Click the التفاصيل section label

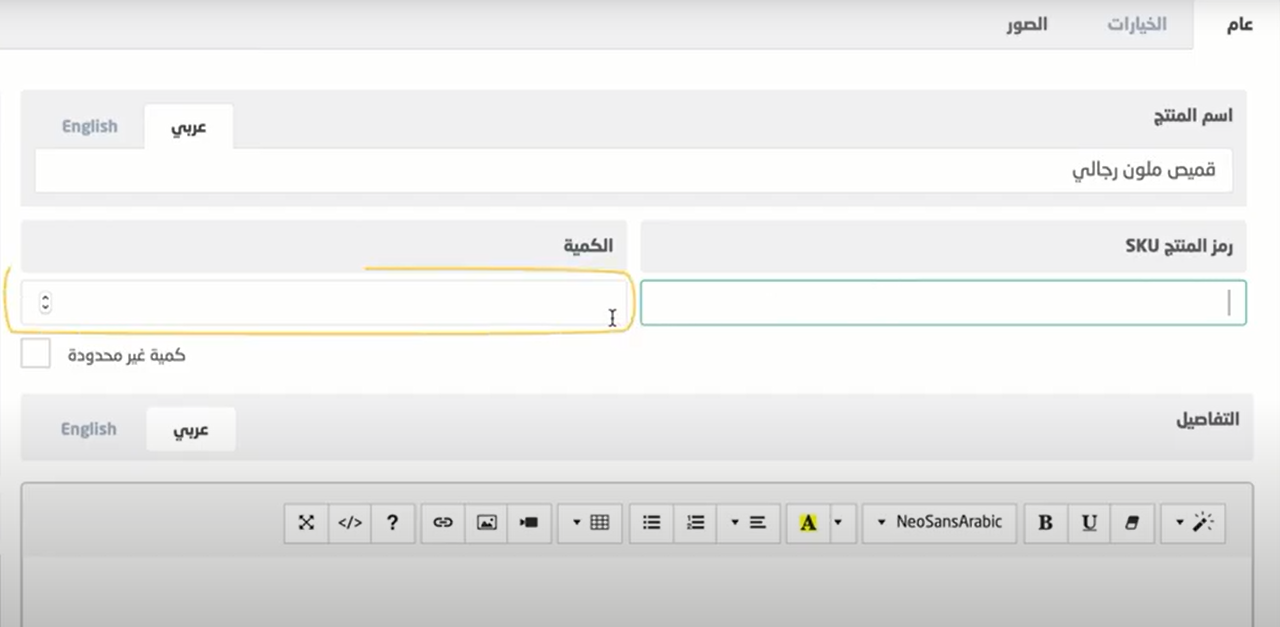[x=1208, y=419]
